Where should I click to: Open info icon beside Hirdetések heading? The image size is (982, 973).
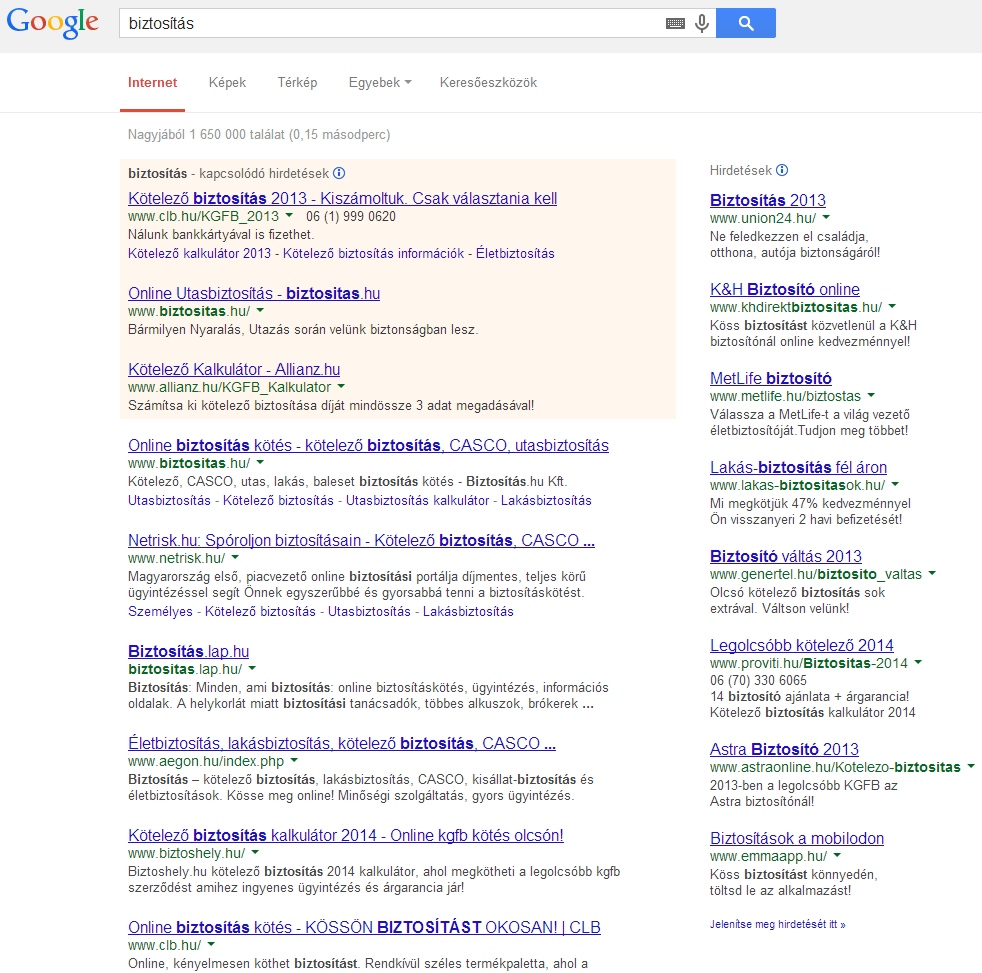782,170
